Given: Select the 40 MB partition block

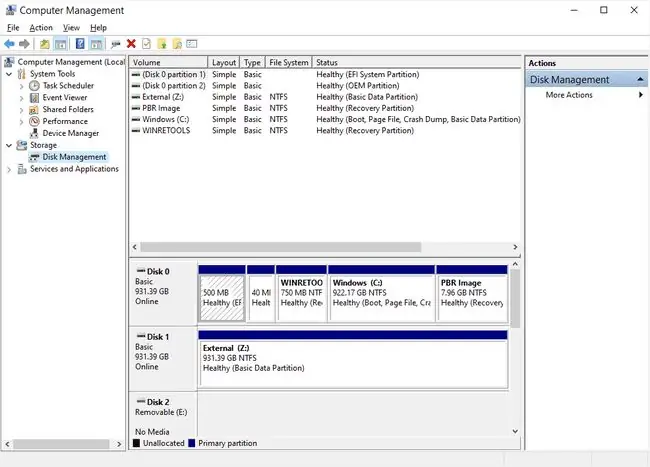Looking at the screenshot, I should pos(261,294).
